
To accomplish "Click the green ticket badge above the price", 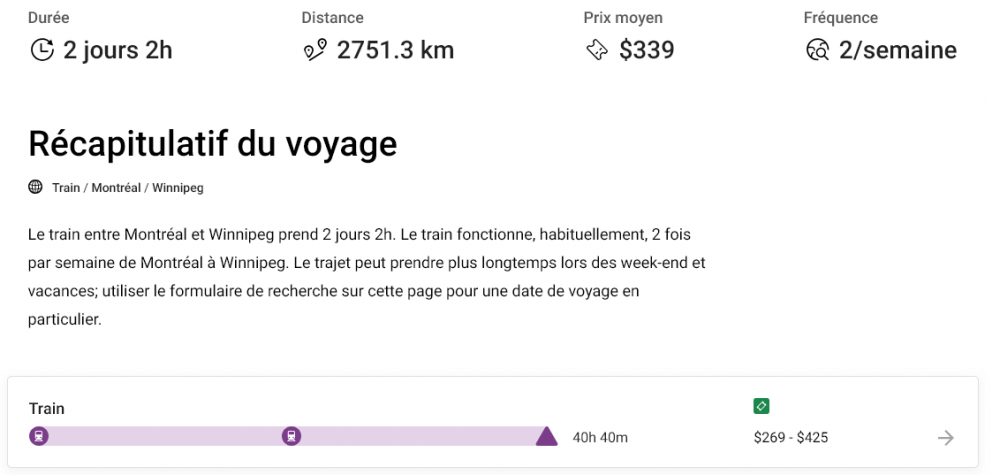I will (761, 406).
